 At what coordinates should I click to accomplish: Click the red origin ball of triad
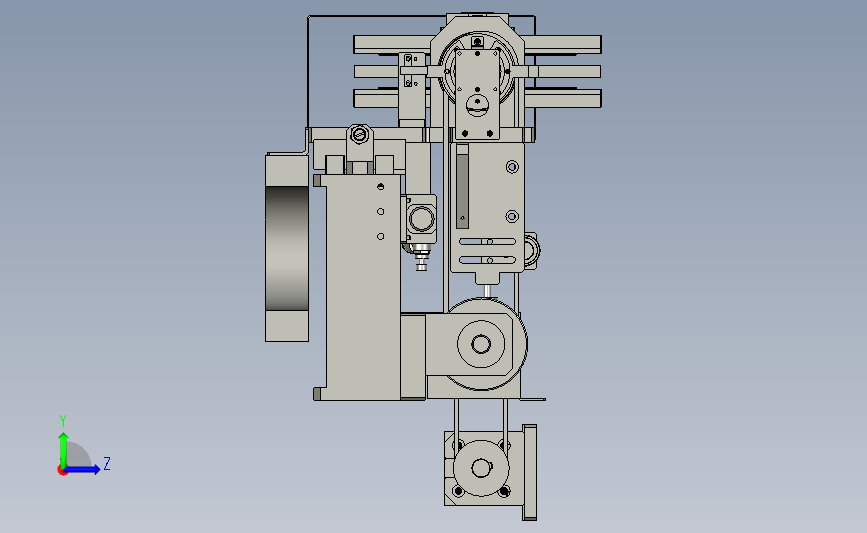click(x=62, y=471)
